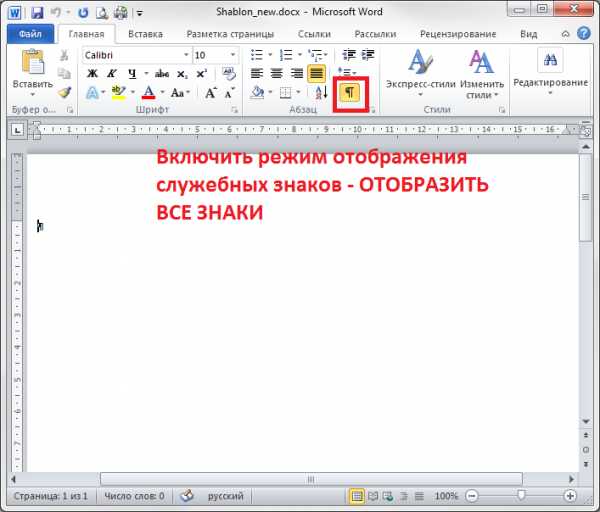Open the Change Case (Aa) menu
The height and width of the screenshot is (512, 600).
click(180, 93)
